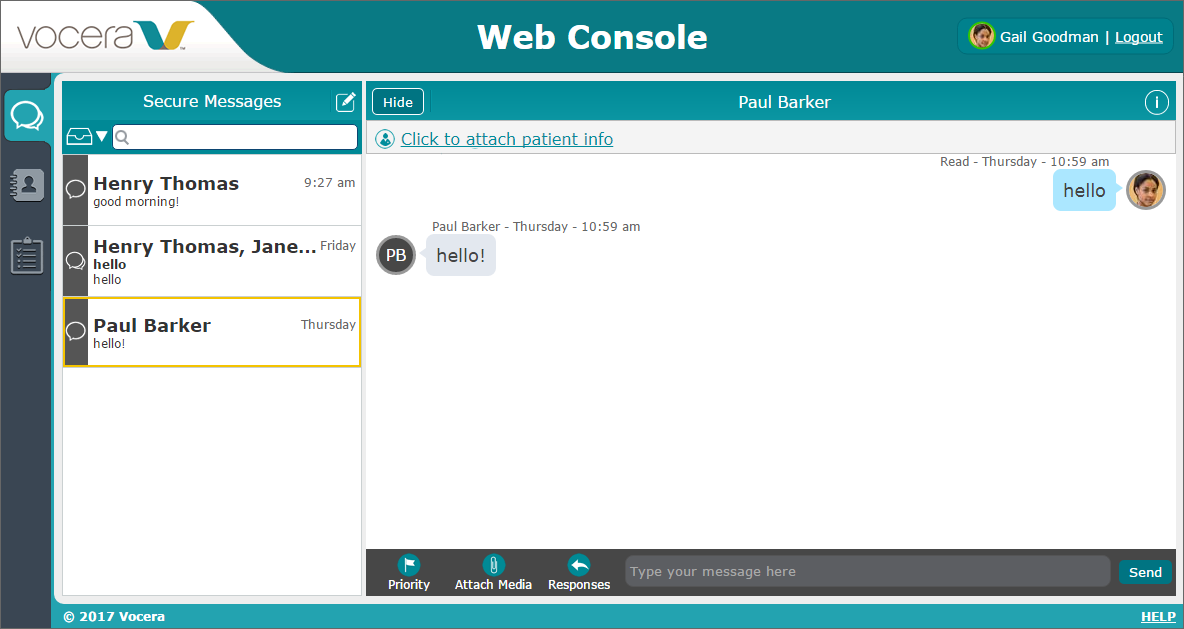
Task: Select the Paul Barker conversation
Action: 211,332
